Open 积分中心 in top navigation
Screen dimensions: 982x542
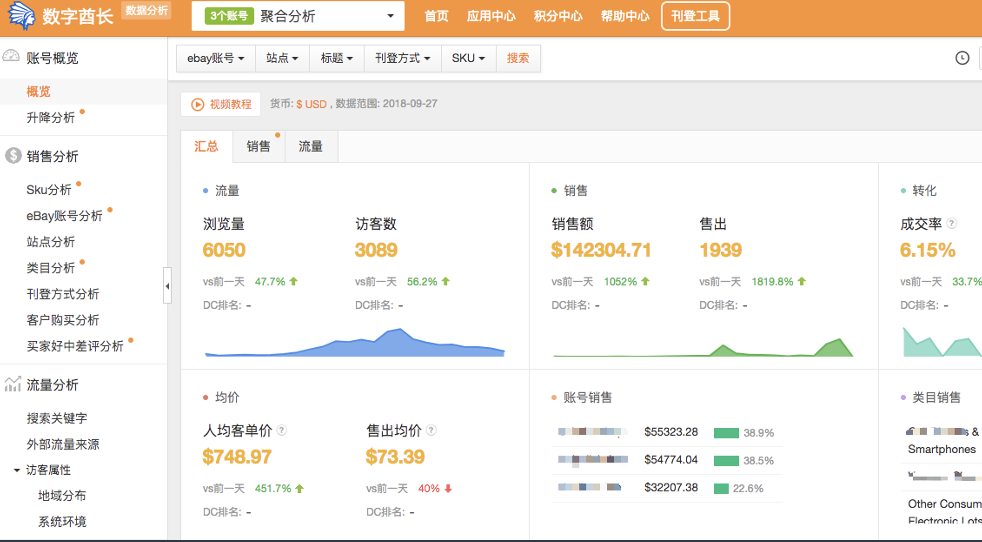(x=558, y=16)
